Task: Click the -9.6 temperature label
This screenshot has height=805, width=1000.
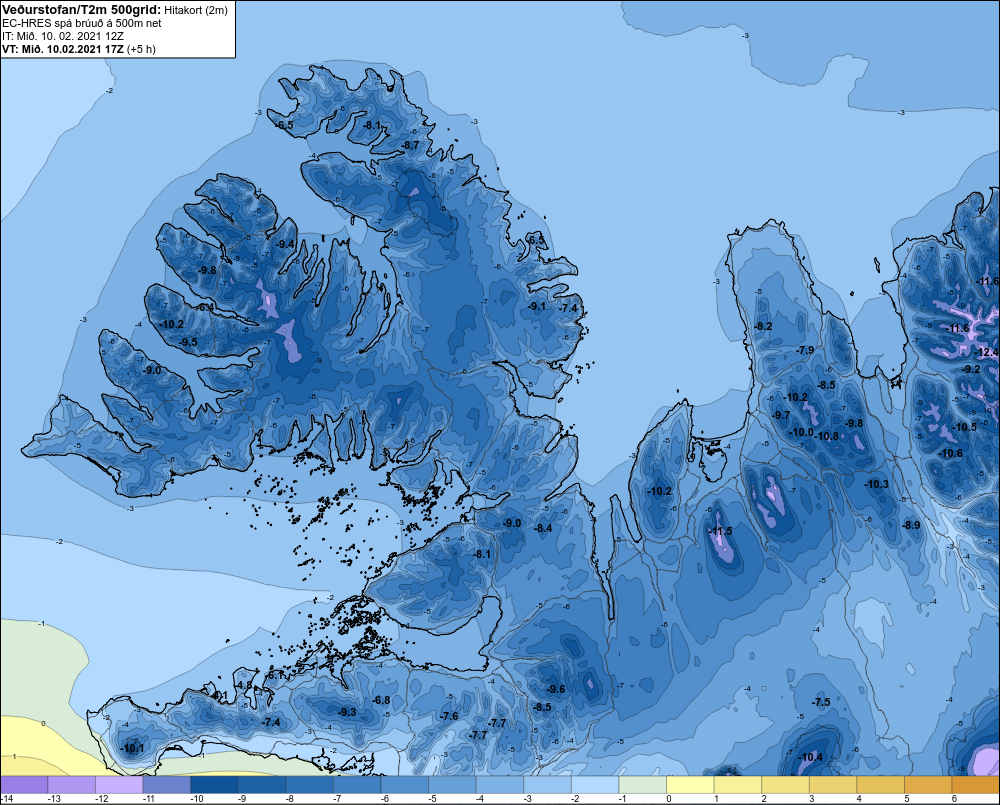Action: [556, 689]
